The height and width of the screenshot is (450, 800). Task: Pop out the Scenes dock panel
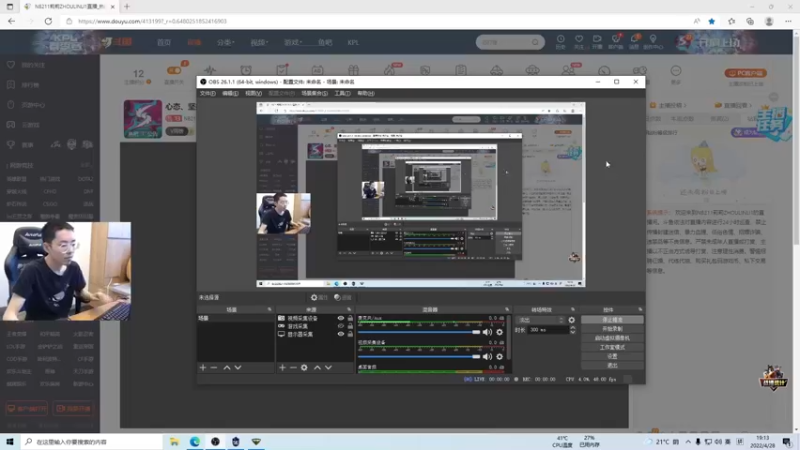click(269, 310)
